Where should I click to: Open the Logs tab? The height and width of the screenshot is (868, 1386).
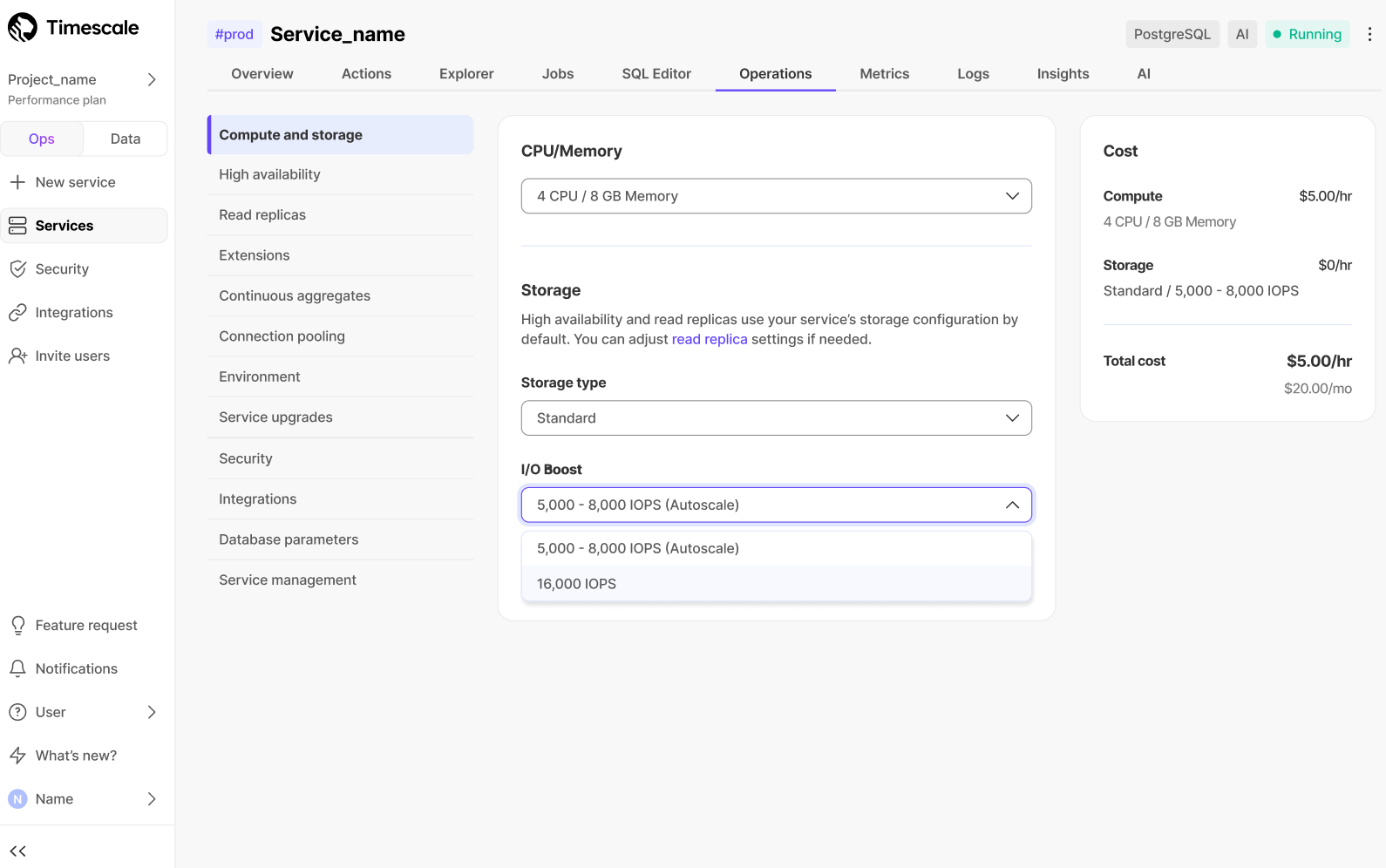[973, 74]
